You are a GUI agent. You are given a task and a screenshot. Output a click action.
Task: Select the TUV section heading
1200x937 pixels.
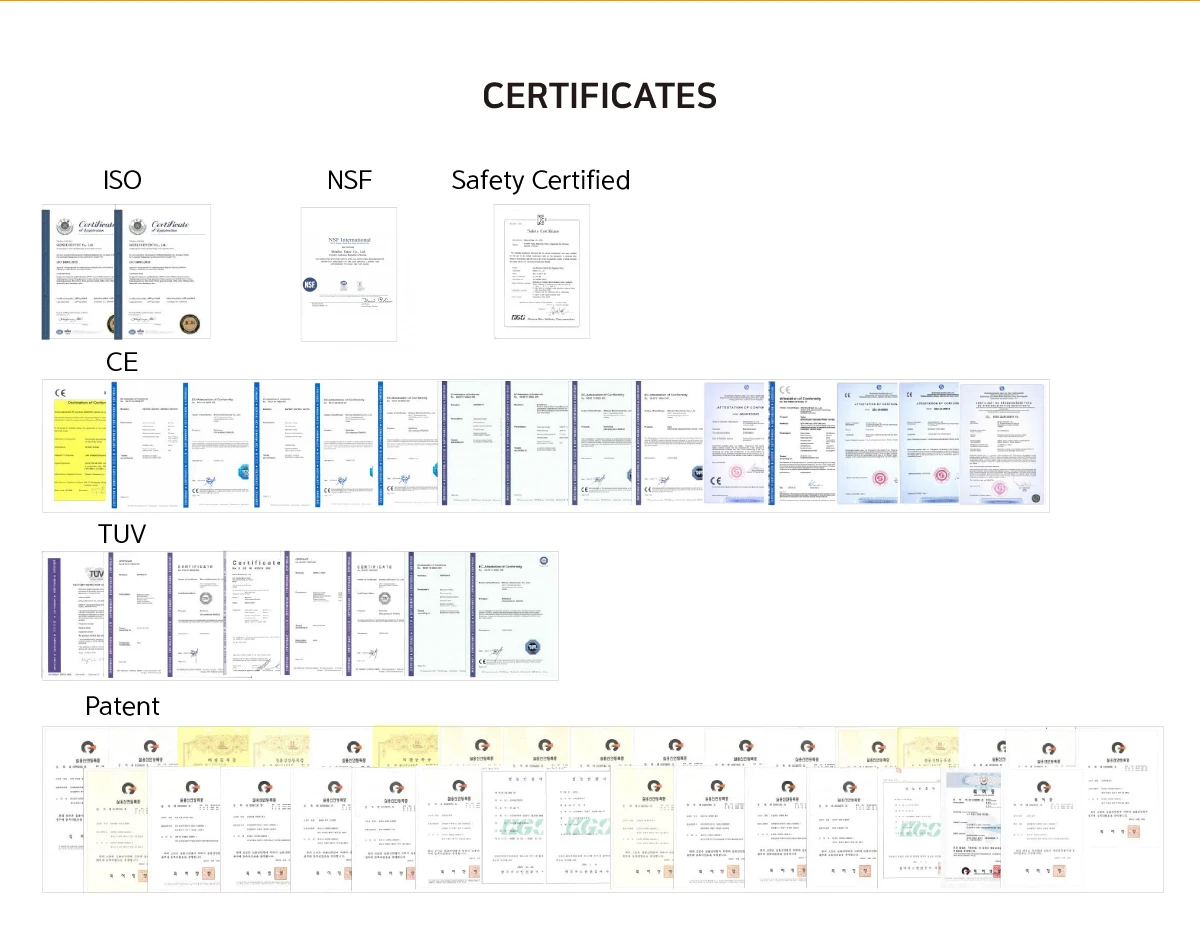[121, 534]
